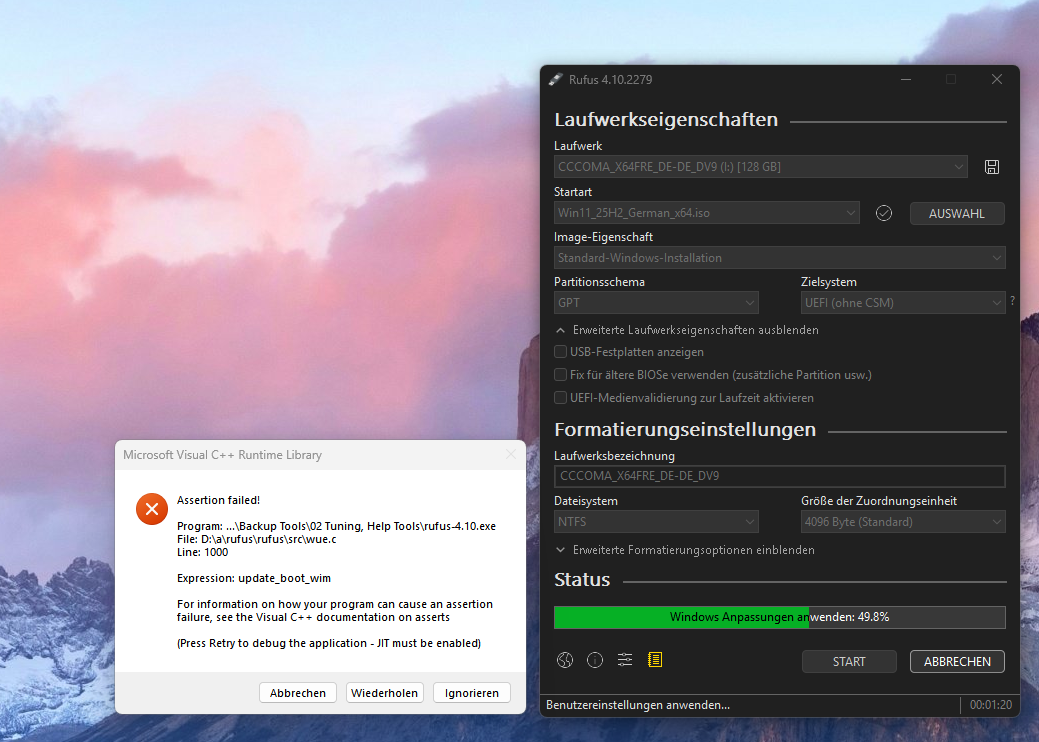Enable USB-Festplatten anzeigen checkbox

coord(561,352)
